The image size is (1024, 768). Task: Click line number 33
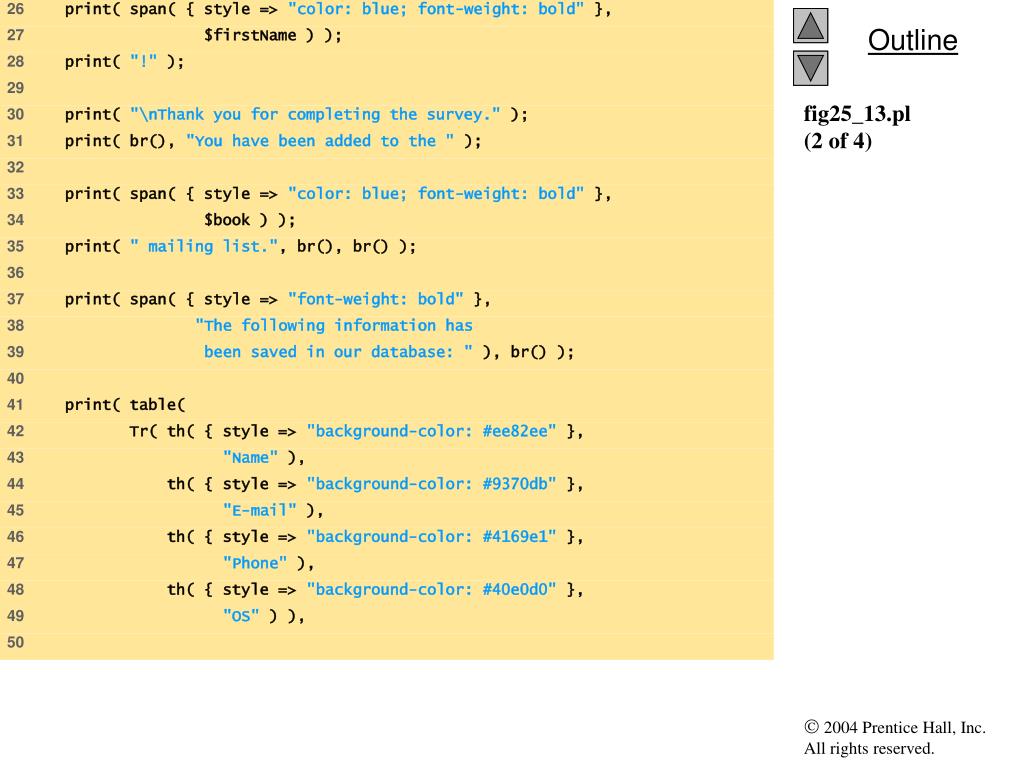point(16,194)
